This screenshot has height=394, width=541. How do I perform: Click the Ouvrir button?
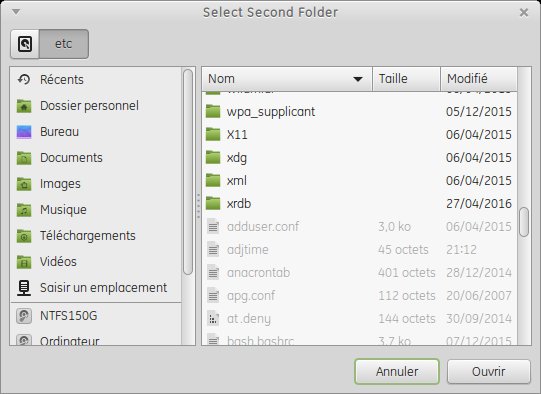489,372
